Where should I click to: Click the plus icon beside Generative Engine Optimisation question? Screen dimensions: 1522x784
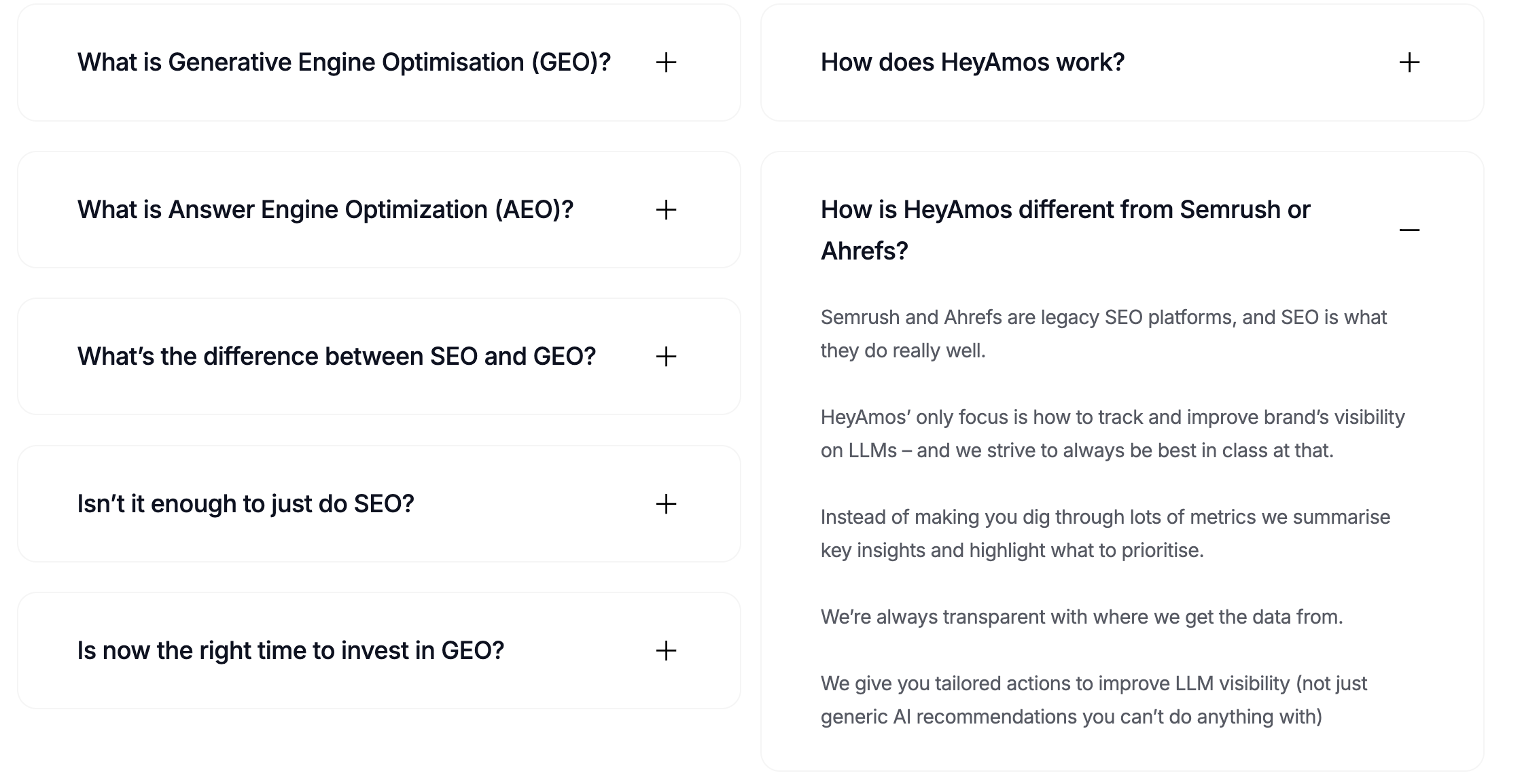tap(666, 63)
